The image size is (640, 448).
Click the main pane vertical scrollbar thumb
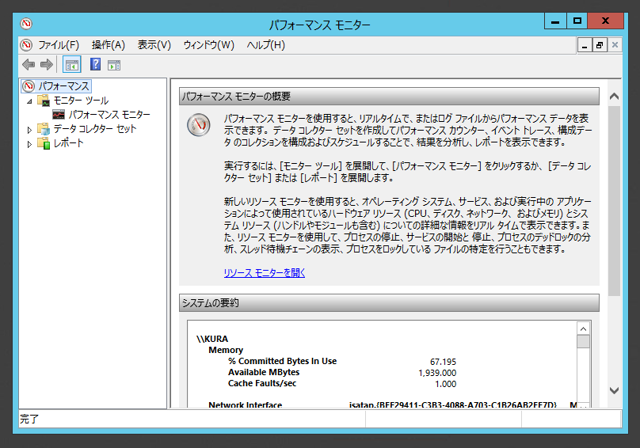[614, 201]
